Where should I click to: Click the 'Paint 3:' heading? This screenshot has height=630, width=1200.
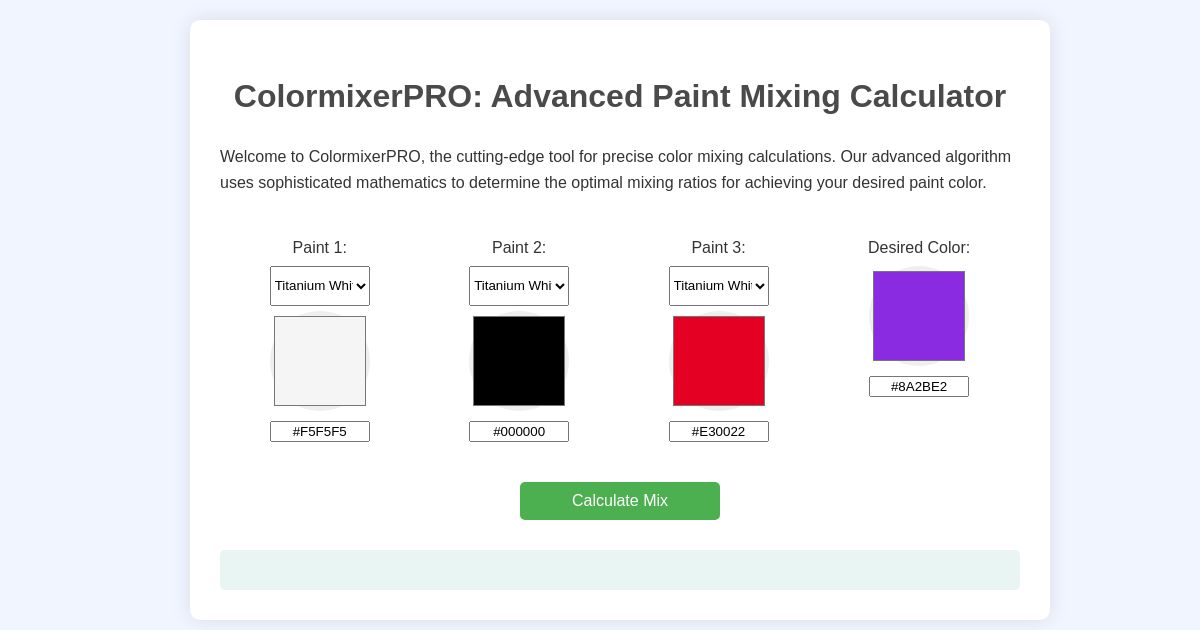point(718,248)
